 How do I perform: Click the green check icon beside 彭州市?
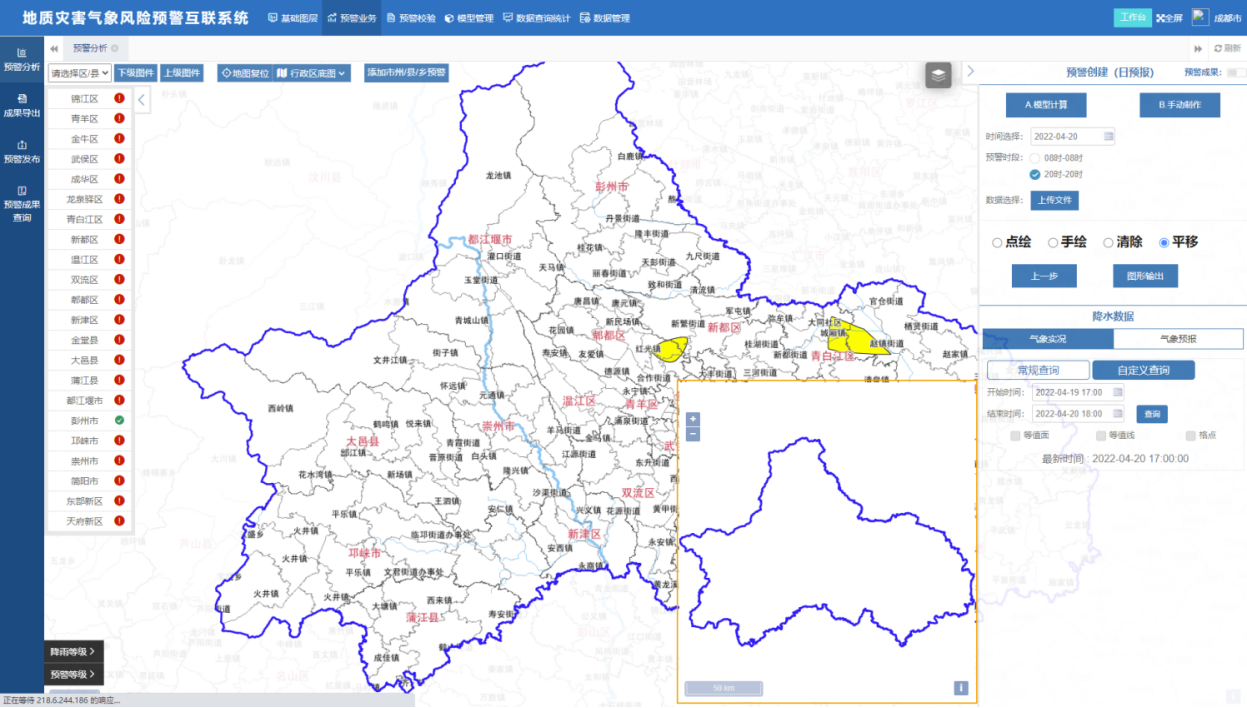(119, 421)
